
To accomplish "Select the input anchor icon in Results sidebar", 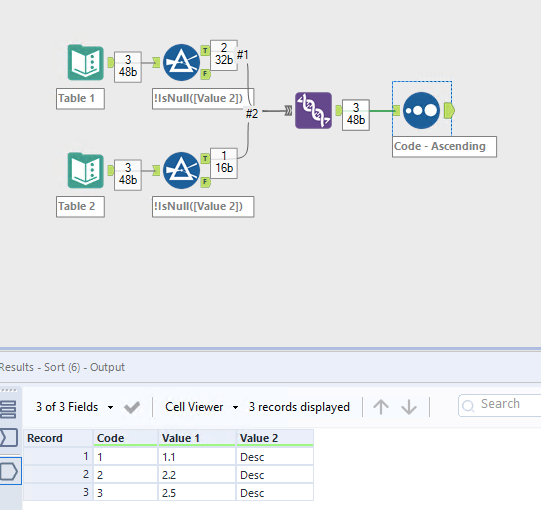I will pyautogui.click(x=9, y=438).
